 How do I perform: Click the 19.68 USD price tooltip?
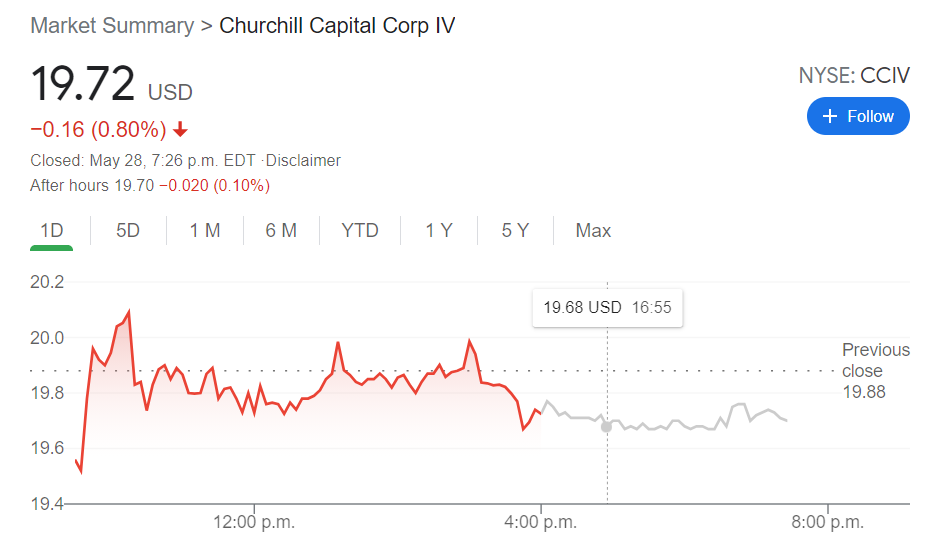point(607,308)
